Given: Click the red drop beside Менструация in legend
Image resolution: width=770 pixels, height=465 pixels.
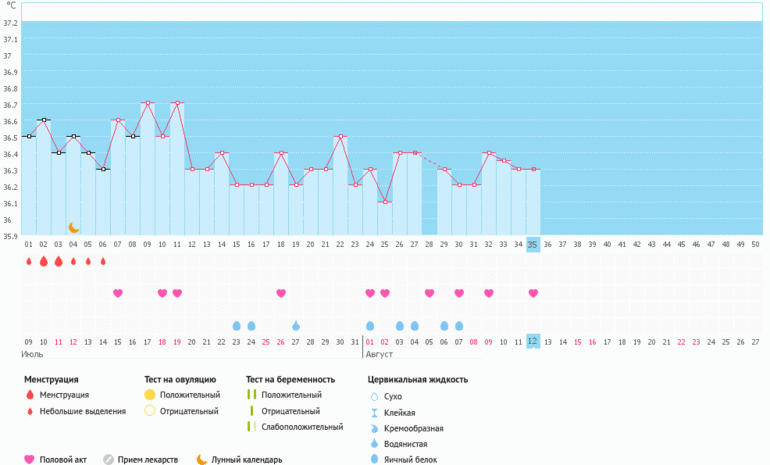Looking at the screenshot, I should pyautogui.click(x=30, y=395).
